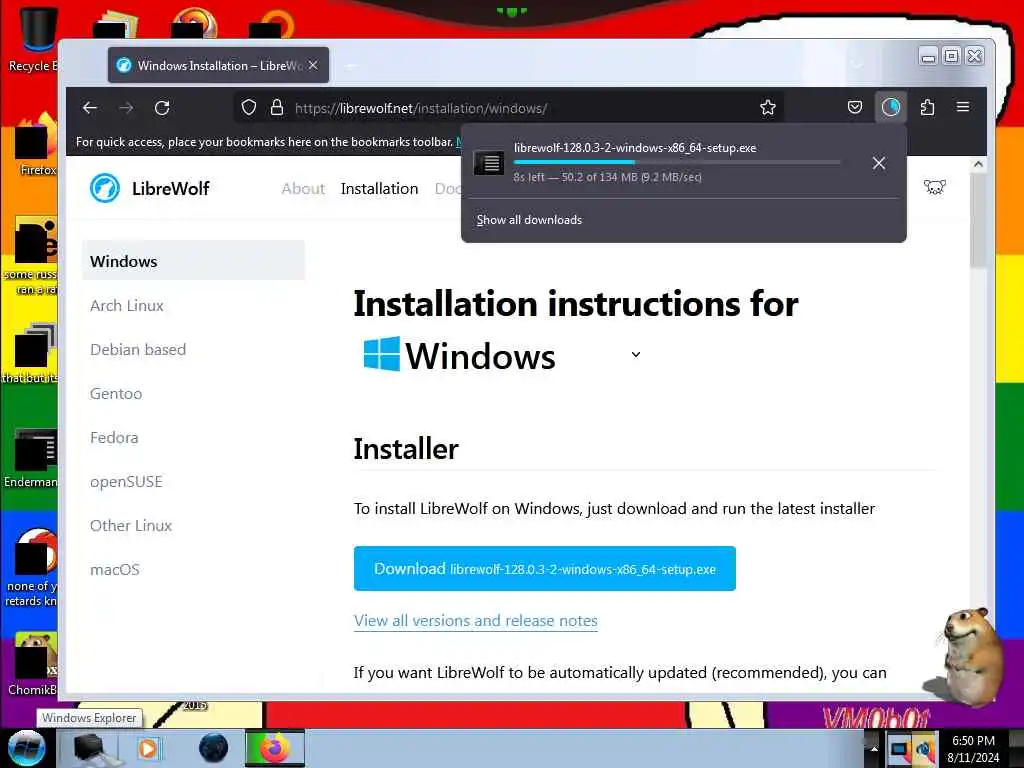
Task: Click the forward navigation arrow
Action: pyautogui.click(x=126, y=108)
